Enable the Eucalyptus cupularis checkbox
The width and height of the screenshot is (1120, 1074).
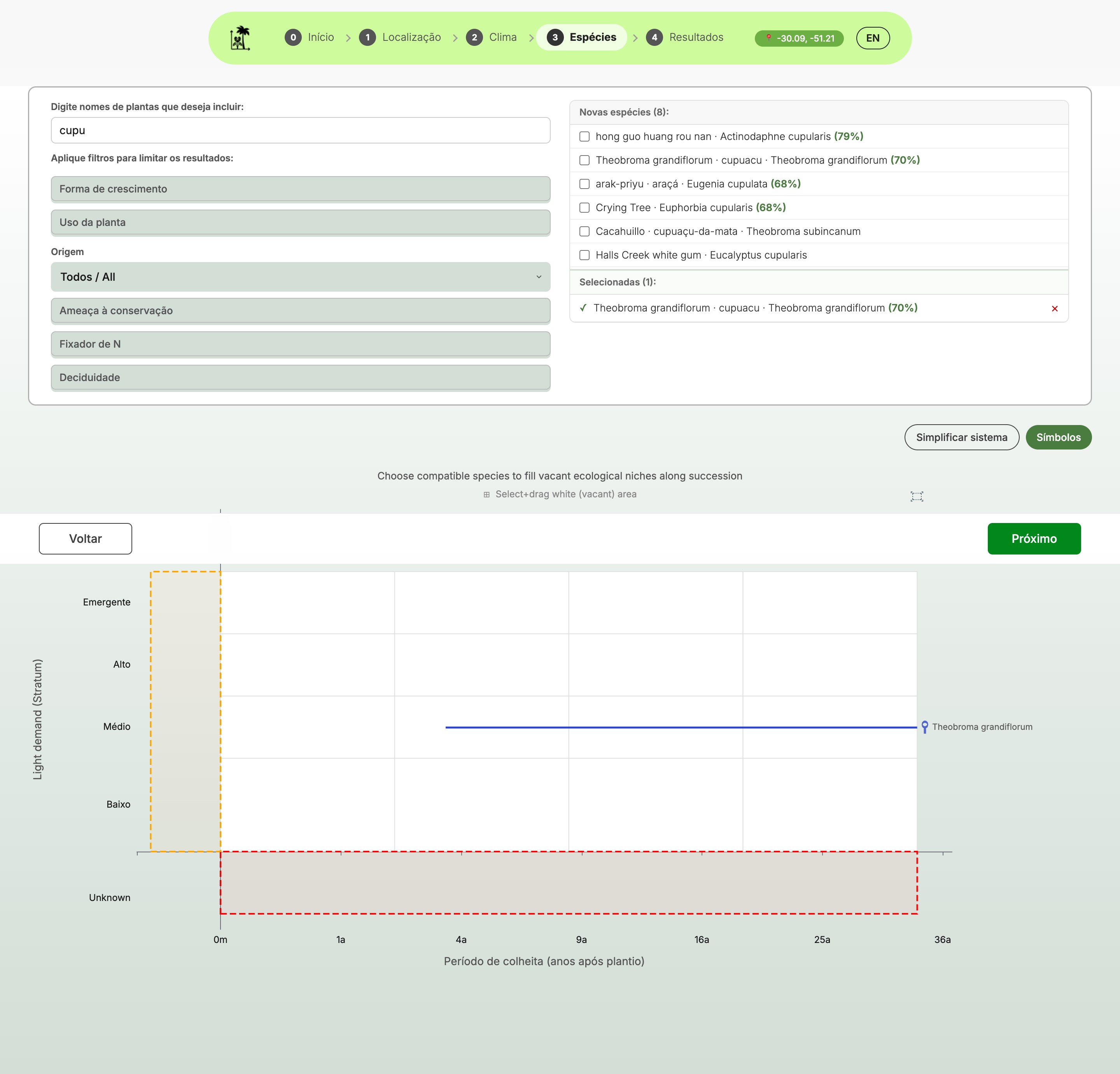[x=584, y=255]
